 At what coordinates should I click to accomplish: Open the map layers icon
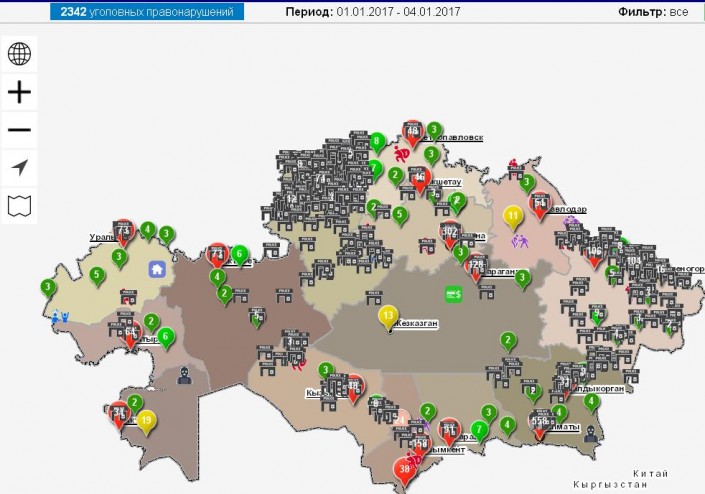20,206
